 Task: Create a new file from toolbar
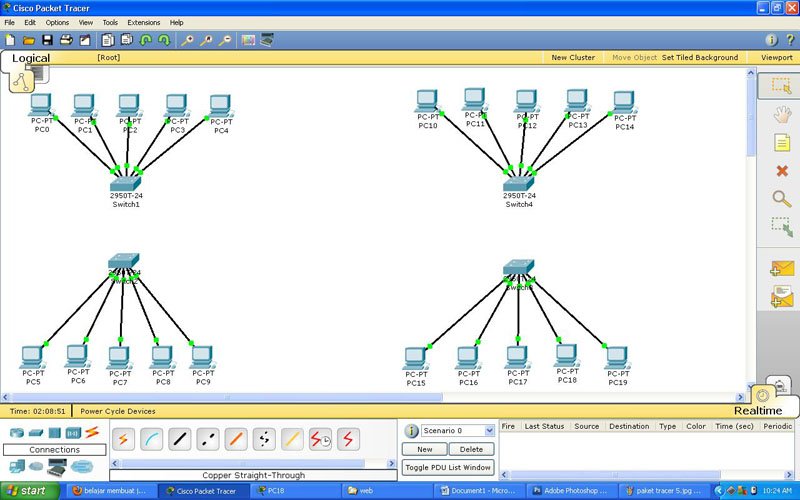pyautogui.click(x=10, y=40)
